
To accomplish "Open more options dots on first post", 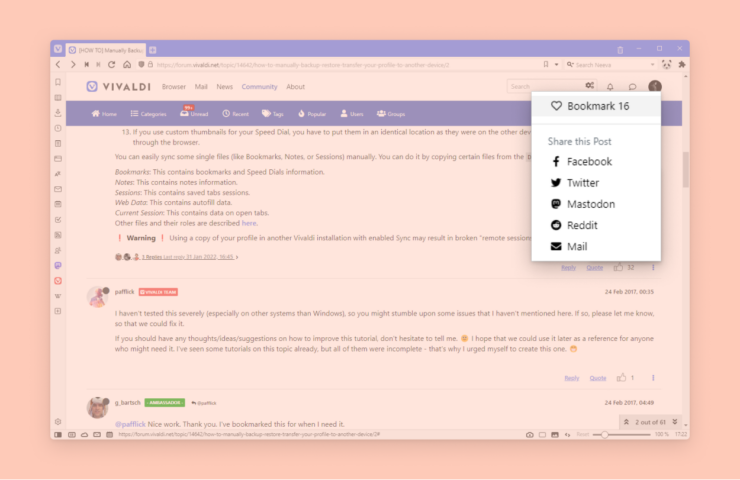I will [653, 268].
